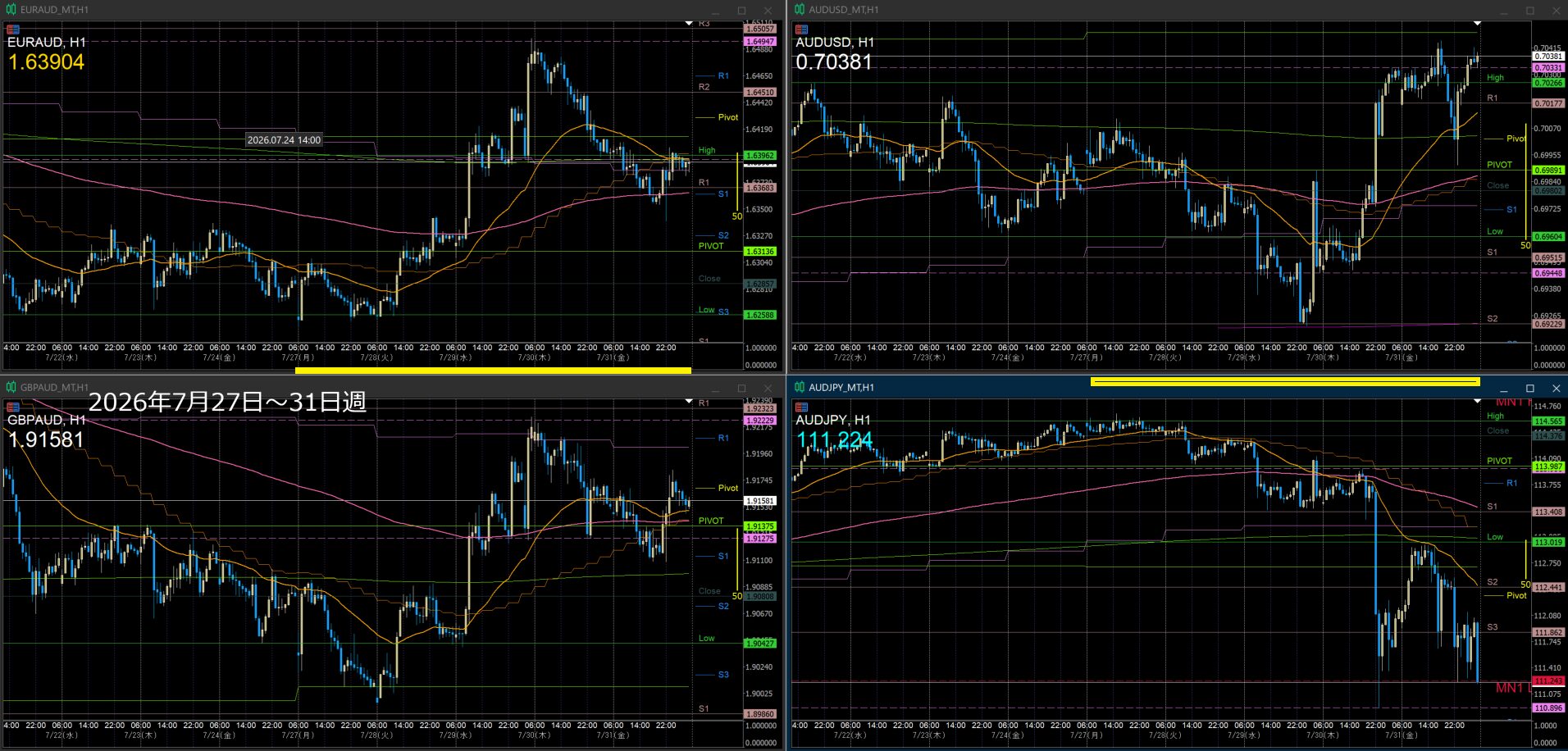
Task: Click the yellow bar under the EURAUD chart
Action: 493,371
